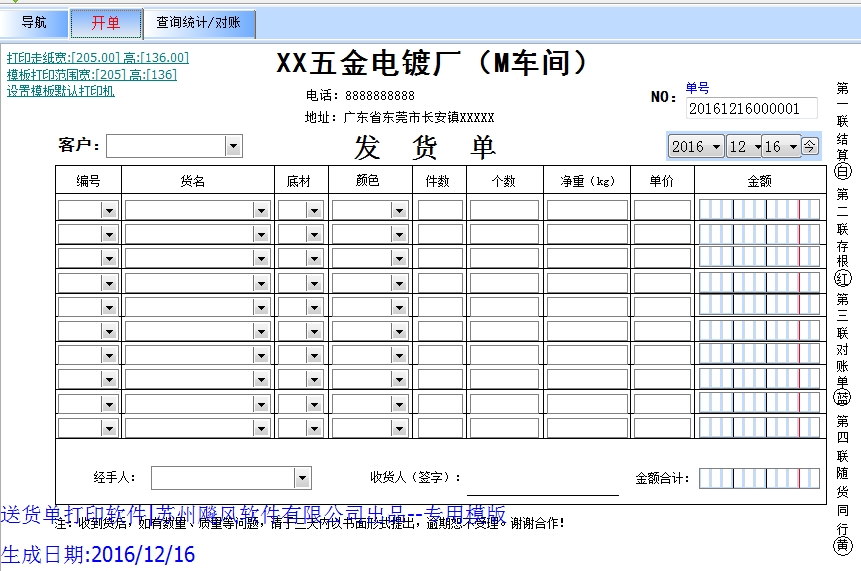The height and width of the screenshot is (571, 861).
Task: Open 底材 dropdown in last table row
Action: pyautogui.click(x=314, y=428)
